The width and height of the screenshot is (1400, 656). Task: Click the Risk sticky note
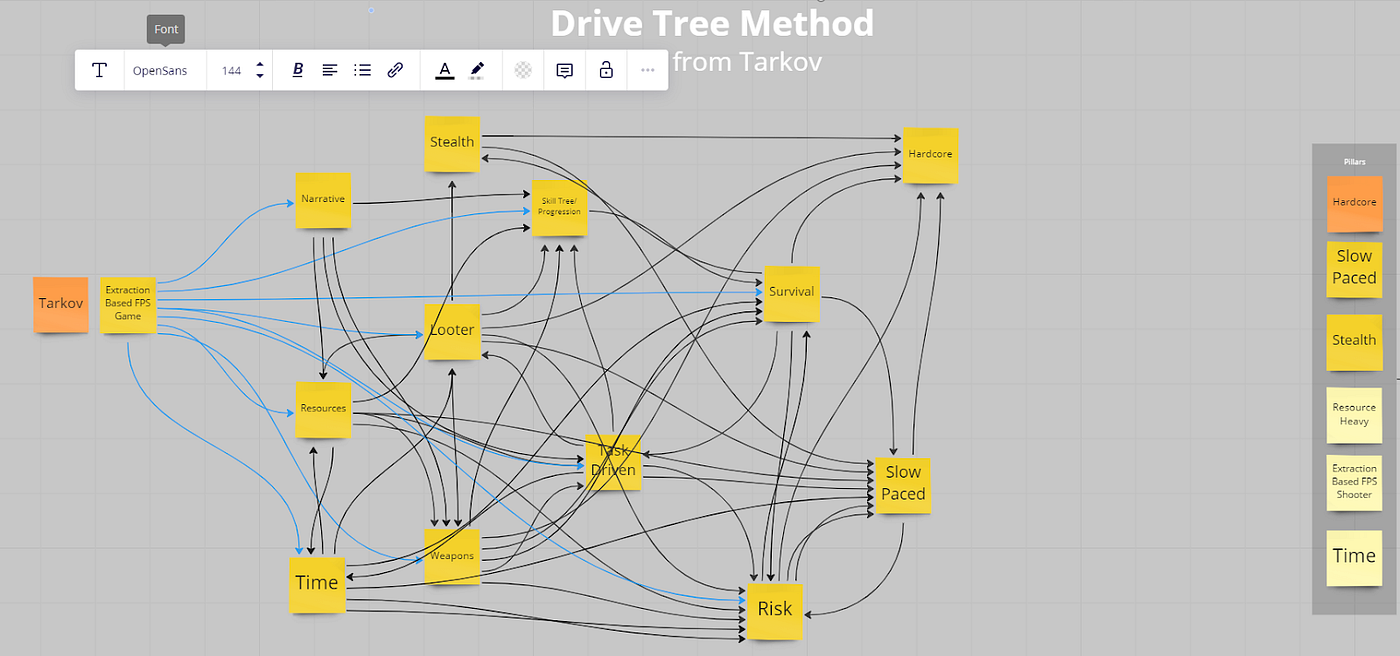[x=774, y=609]
